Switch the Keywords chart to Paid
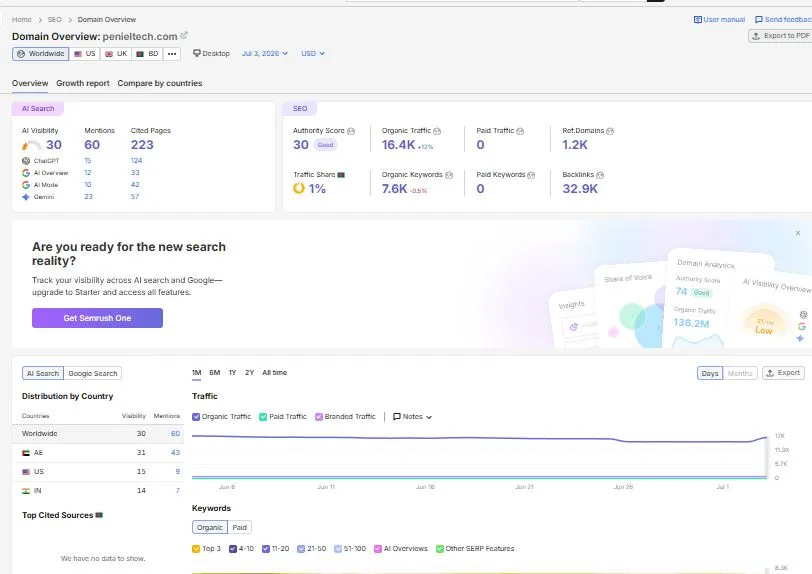Image resolution: width=812 pixels, height=574 pixels. [239, 527]
